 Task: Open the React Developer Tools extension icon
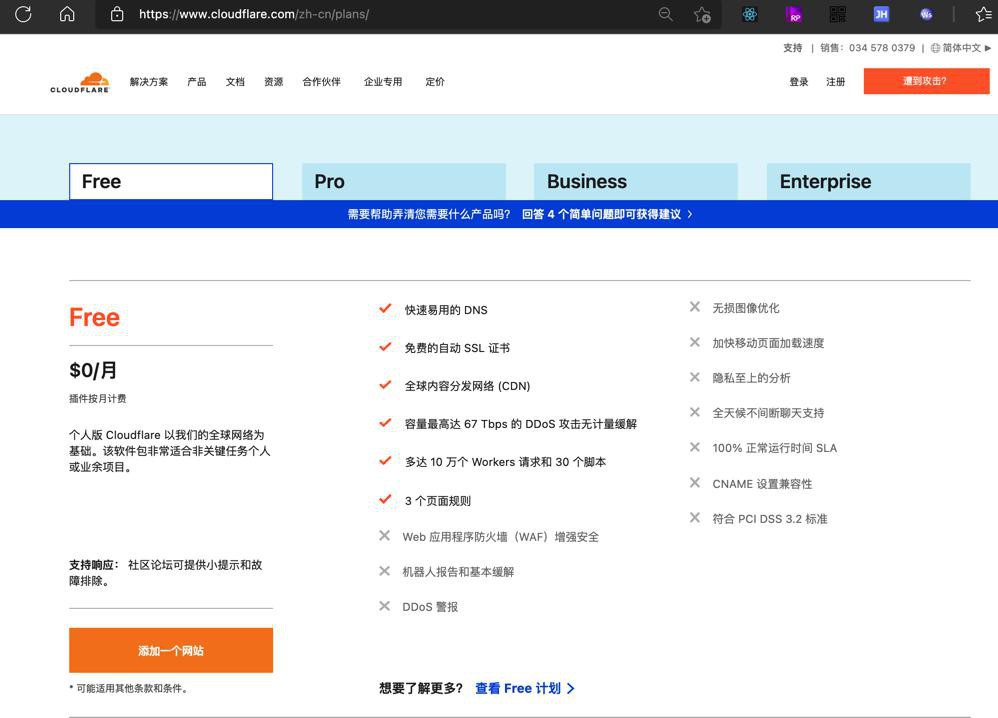click(750, 14)
